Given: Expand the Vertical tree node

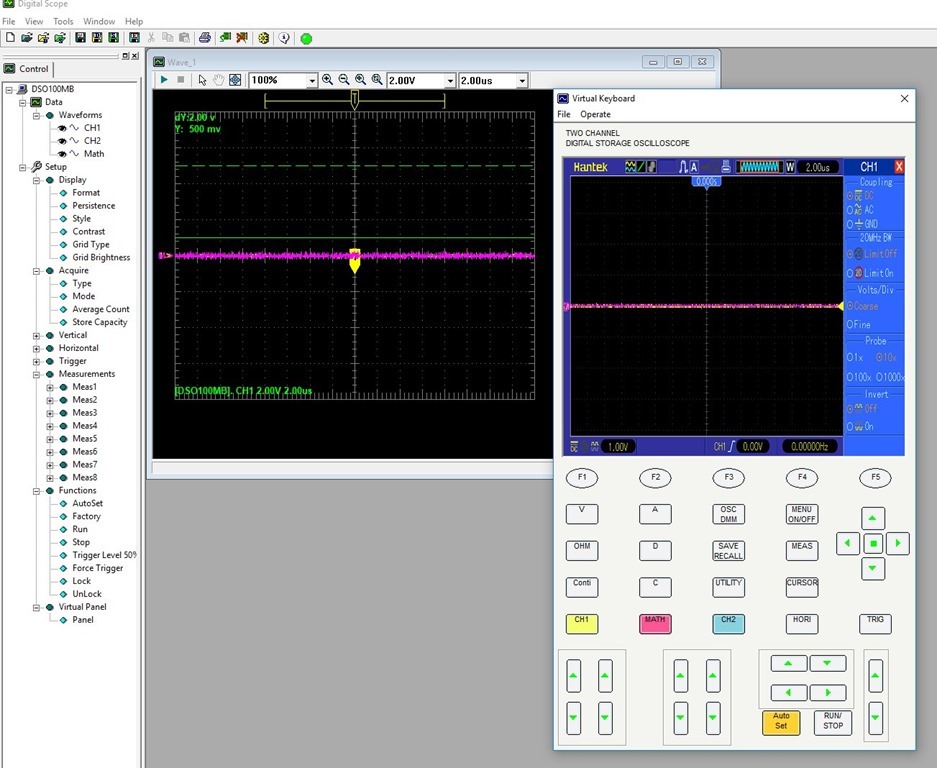Looking at the screenshot, I should click(37, 335).
